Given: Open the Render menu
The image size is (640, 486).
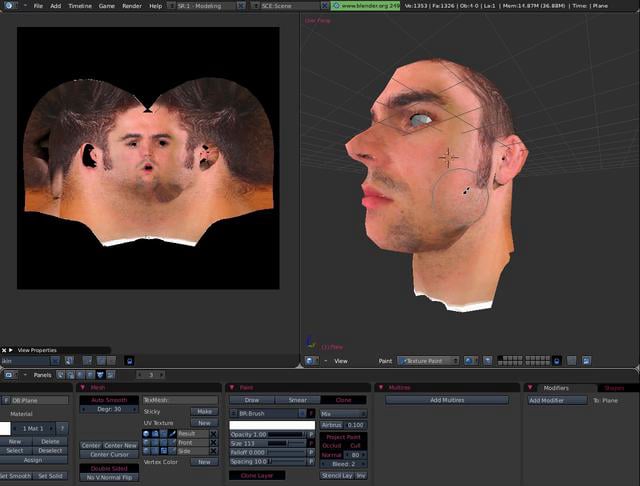Looking at the screenshot, I should (132, 6).
